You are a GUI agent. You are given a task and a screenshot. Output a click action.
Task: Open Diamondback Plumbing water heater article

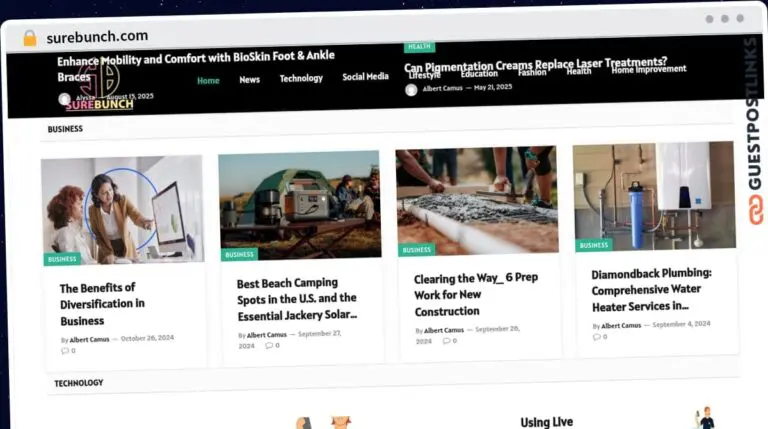point(651,289)
